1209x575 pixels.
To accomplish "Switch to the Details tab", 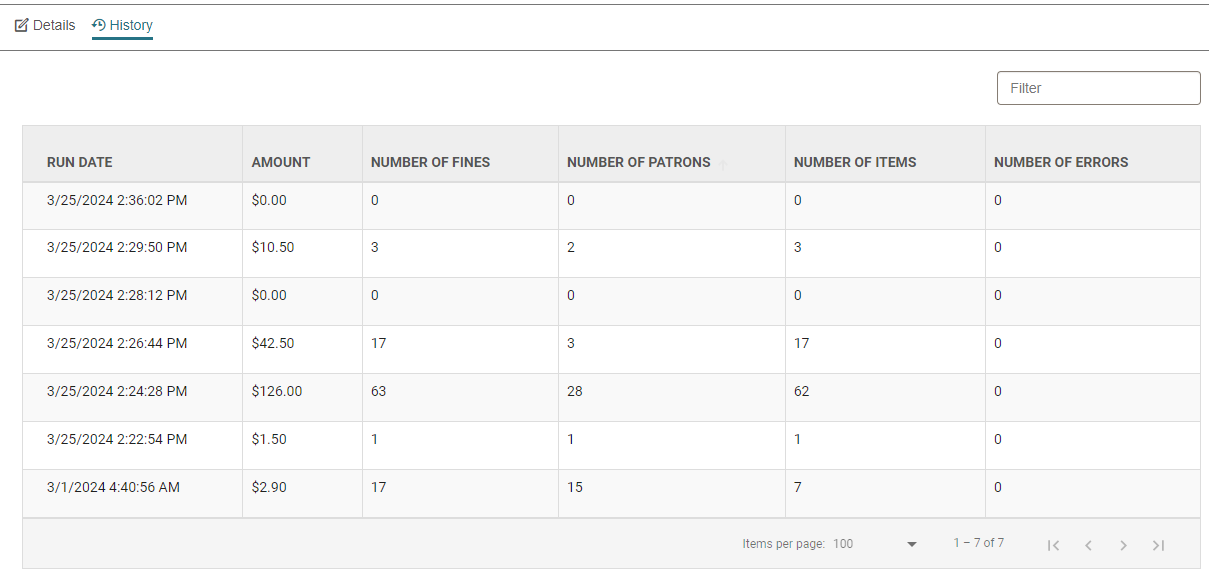I will coord(45,25).
